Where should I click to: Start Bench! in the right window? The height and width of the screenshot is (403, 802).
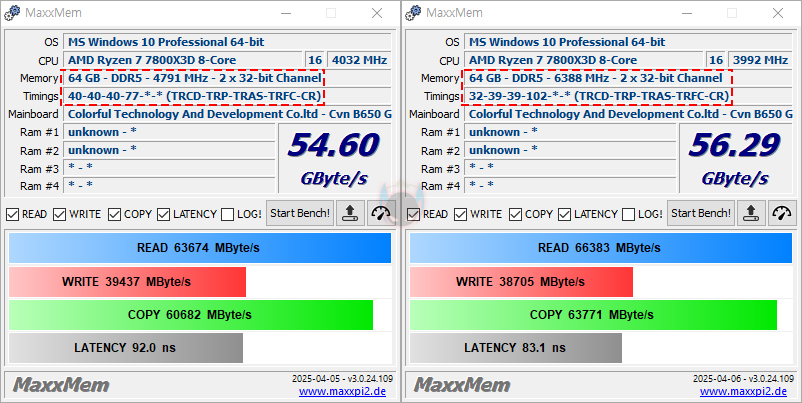[701, 213]
